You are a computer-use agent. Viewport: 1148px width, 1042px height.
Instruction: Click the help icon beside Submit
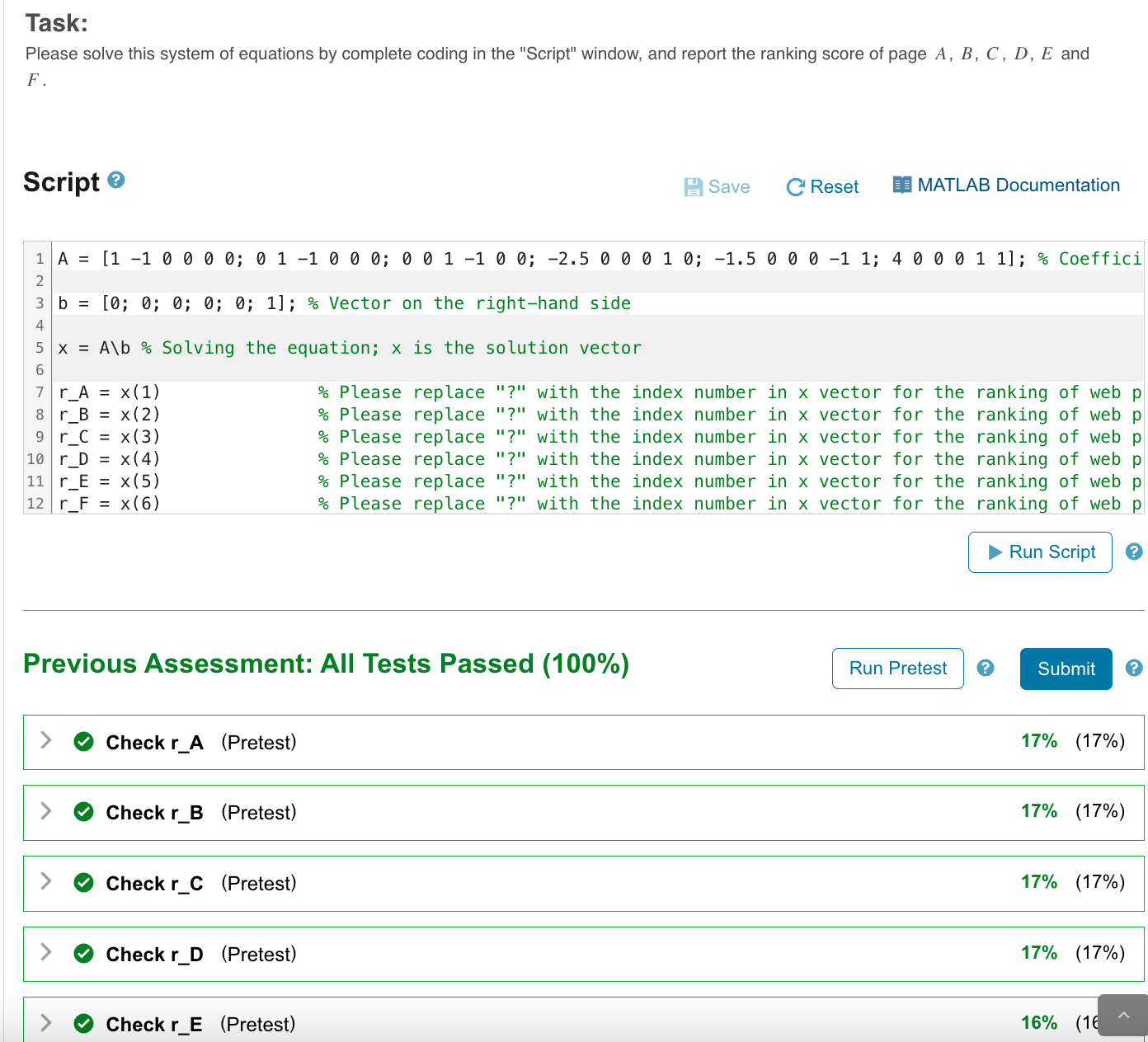pyautogui.click(x=1135, y=669)
